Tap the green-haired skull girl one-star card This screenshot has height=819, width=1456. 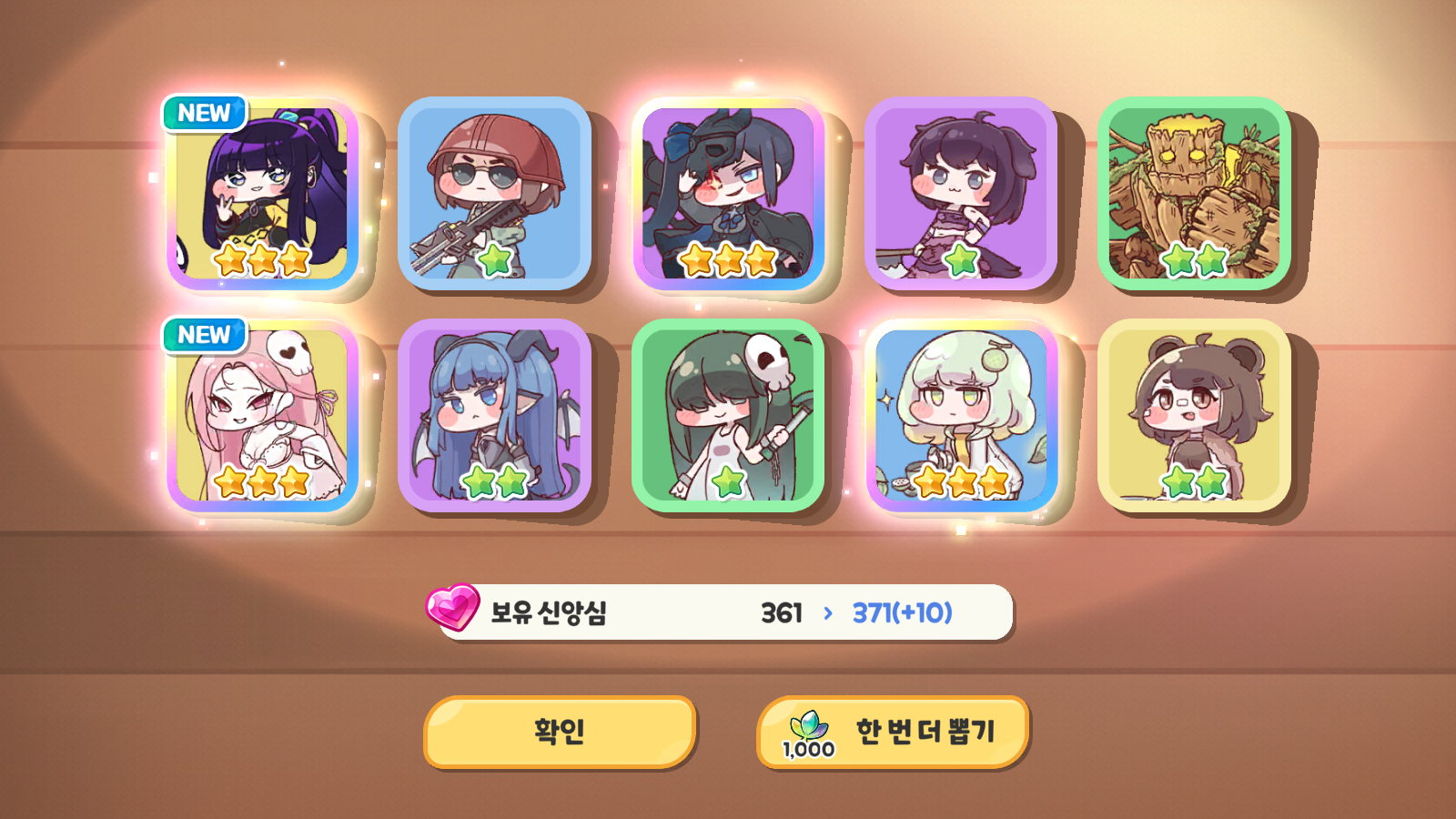(x=728, y=415)
